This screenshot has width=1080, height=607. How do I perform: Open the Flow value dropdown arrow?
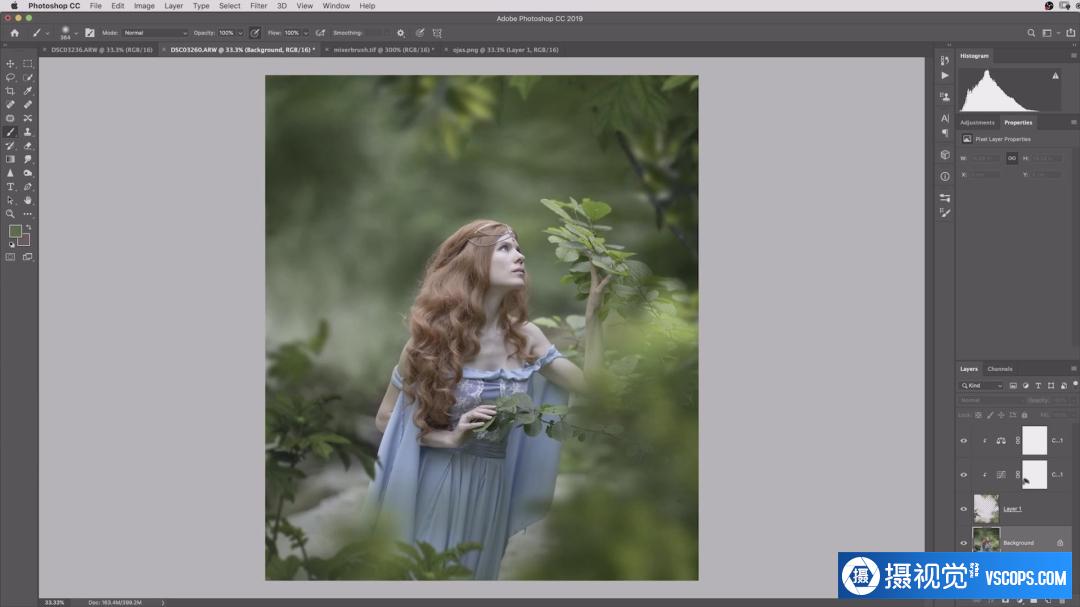coord(306,33)
